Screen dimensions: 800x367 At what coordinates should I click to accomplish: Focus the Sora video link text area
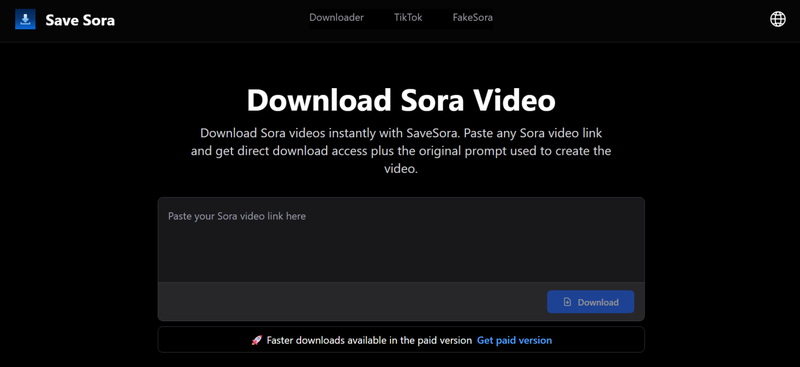tap(401, 239)
